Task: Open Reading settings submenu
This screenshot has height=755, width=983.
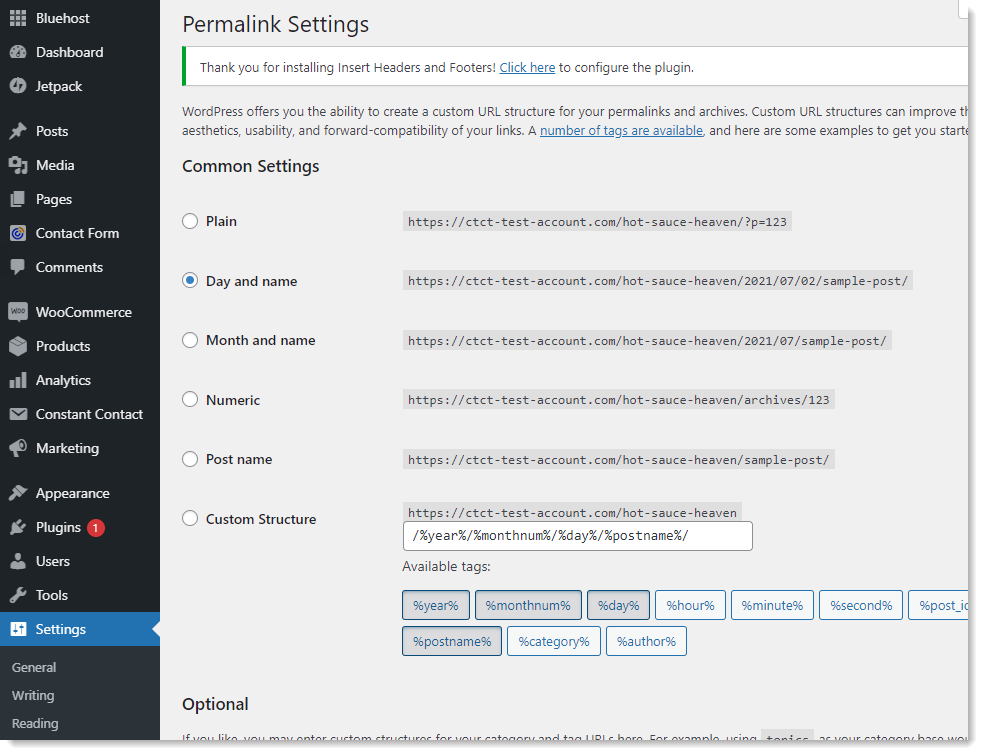Action: point(35,724)
